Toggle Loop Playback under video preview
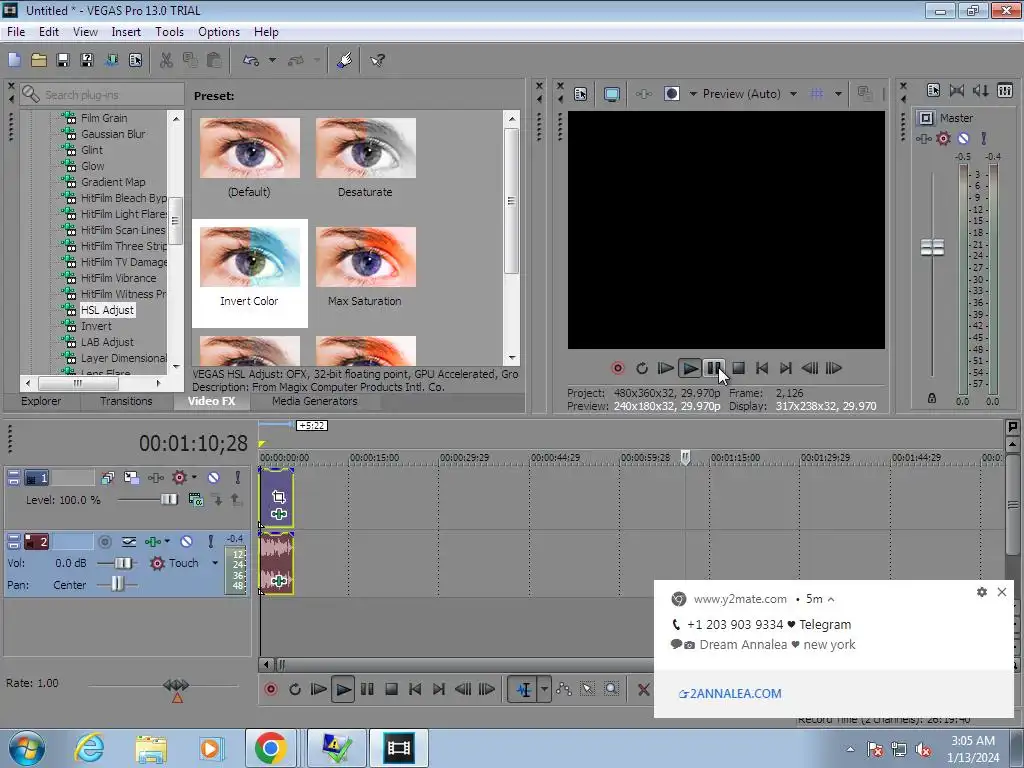Screen dimensions: 1024x768 (x=642, y=368)
